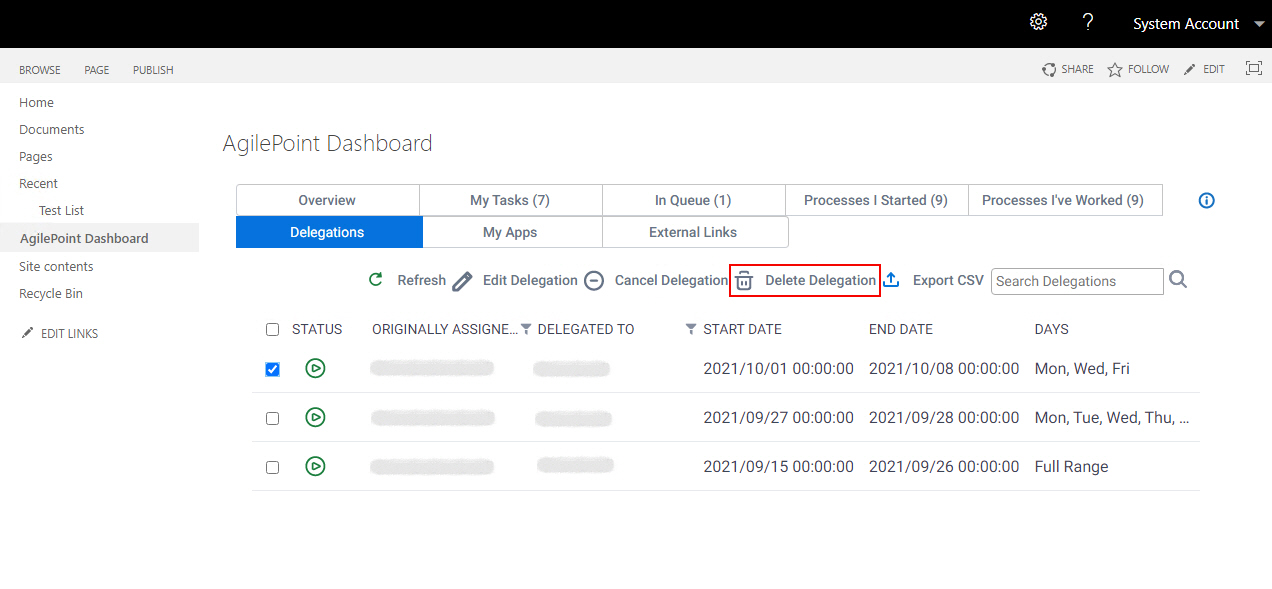
Task: Click the Mon, Wed, Fri days cell
Action: (x=1082, y=368)
